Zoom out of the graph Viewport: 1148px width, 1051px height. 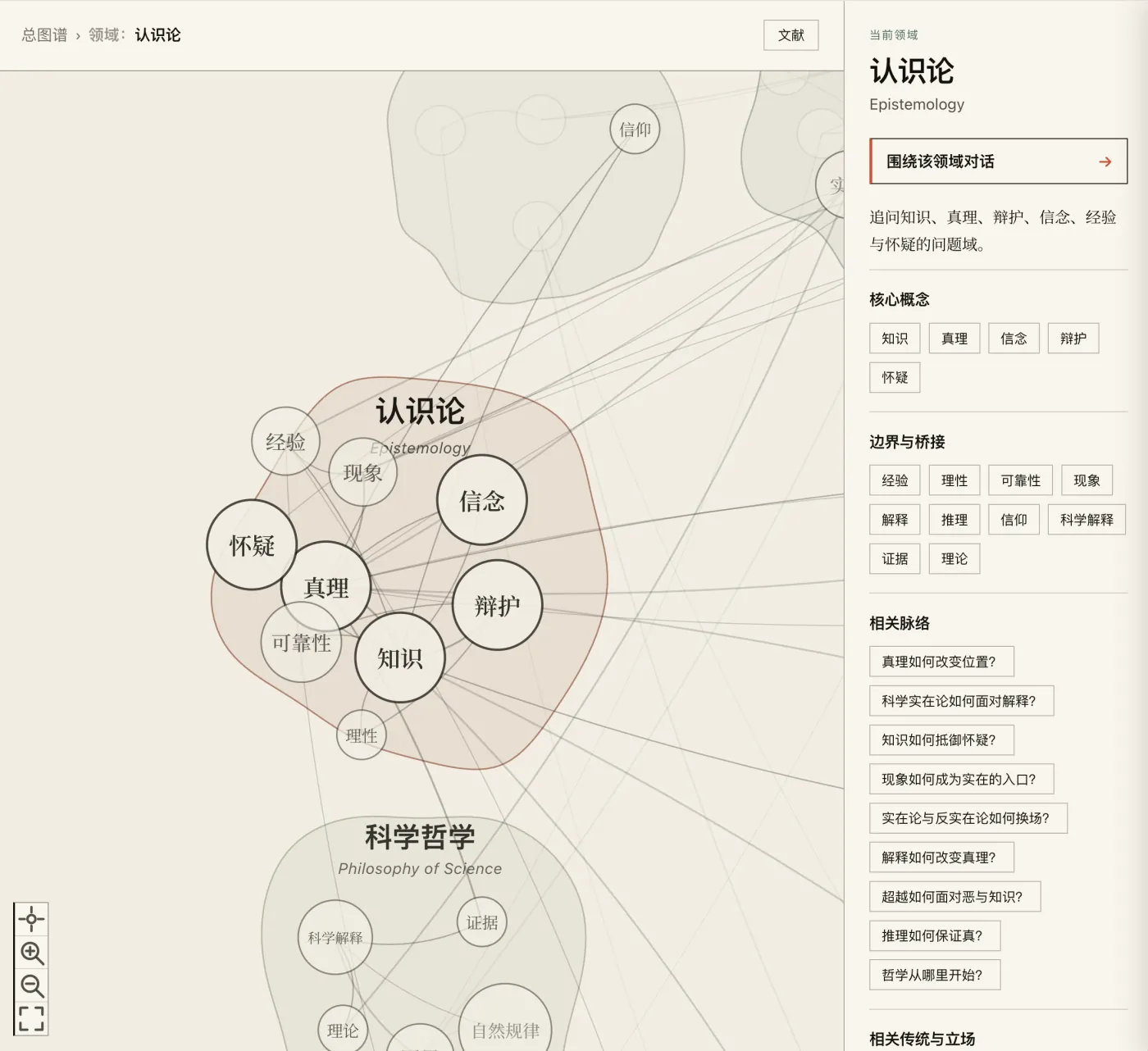click(x=31, y=985)
